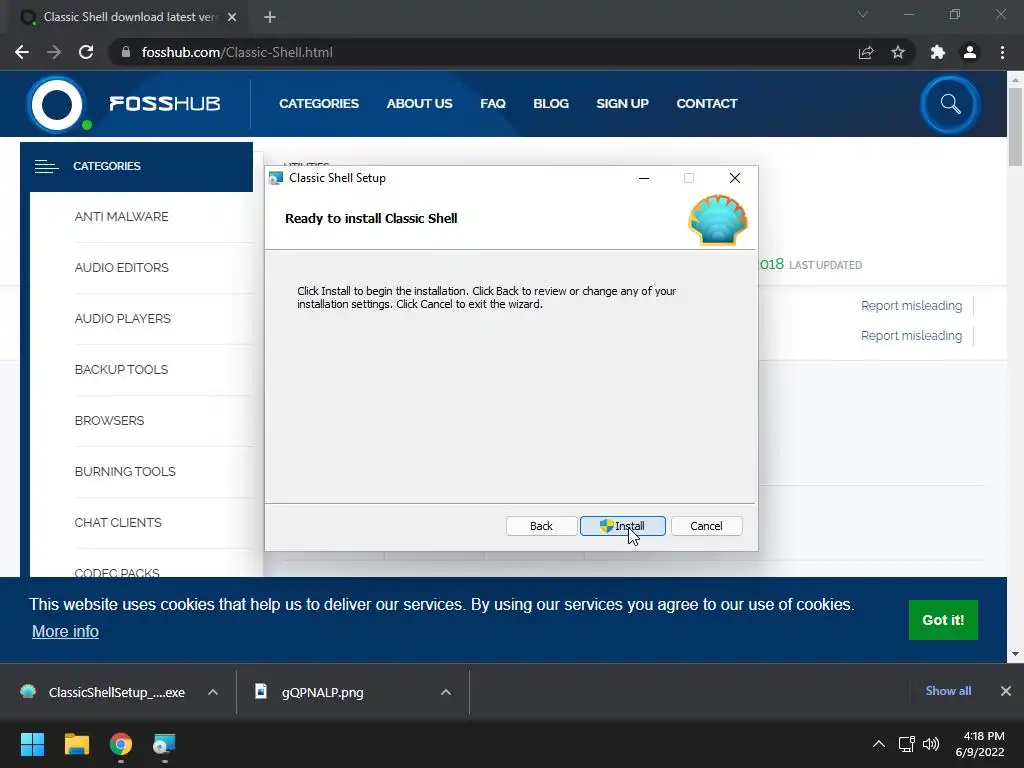
Task: Select the CHAT CLIENTS category
Action: (x=118, y=522)
